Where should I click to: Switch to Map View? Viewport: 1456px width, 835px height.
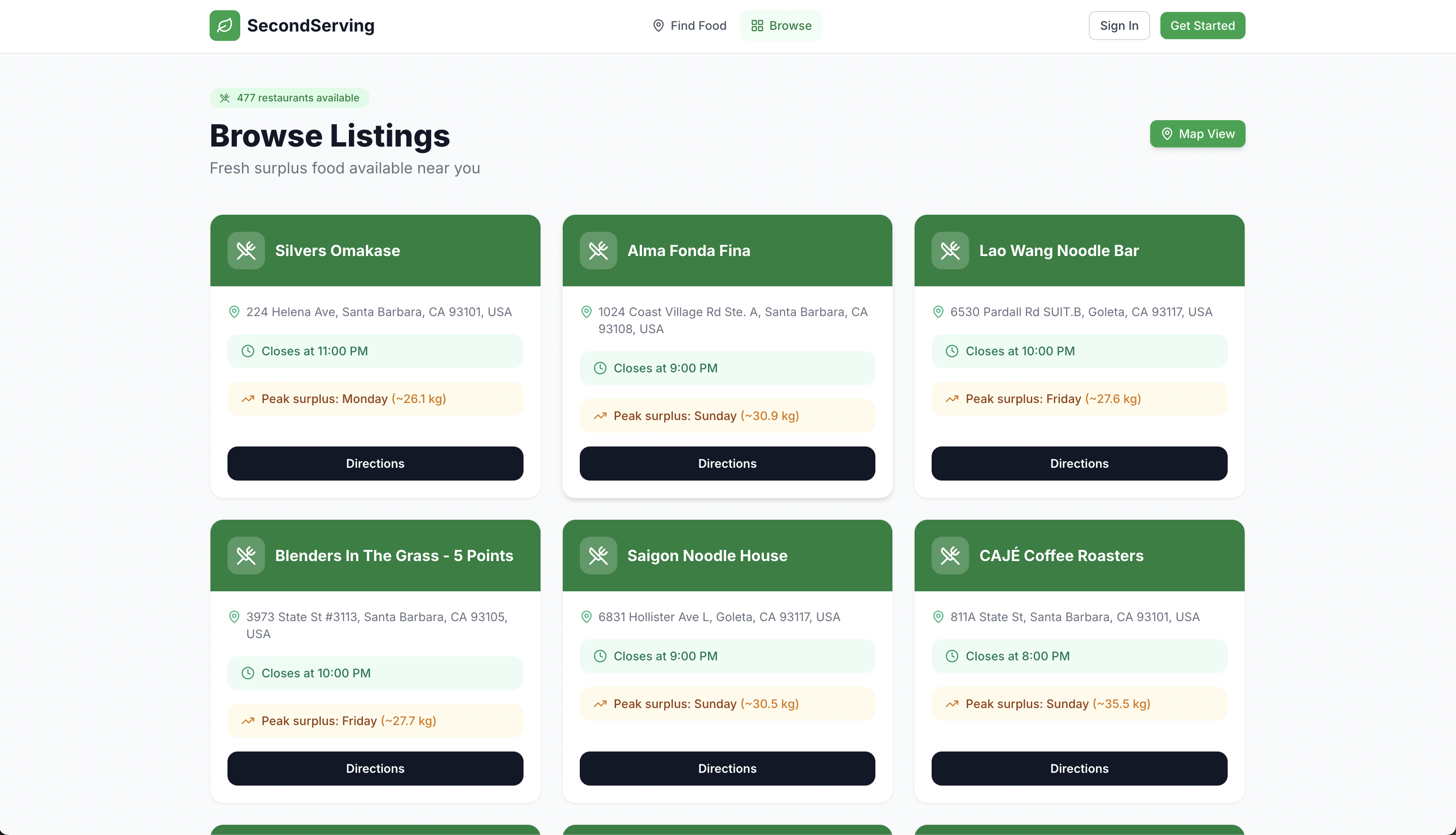(x=1197, y=134)
